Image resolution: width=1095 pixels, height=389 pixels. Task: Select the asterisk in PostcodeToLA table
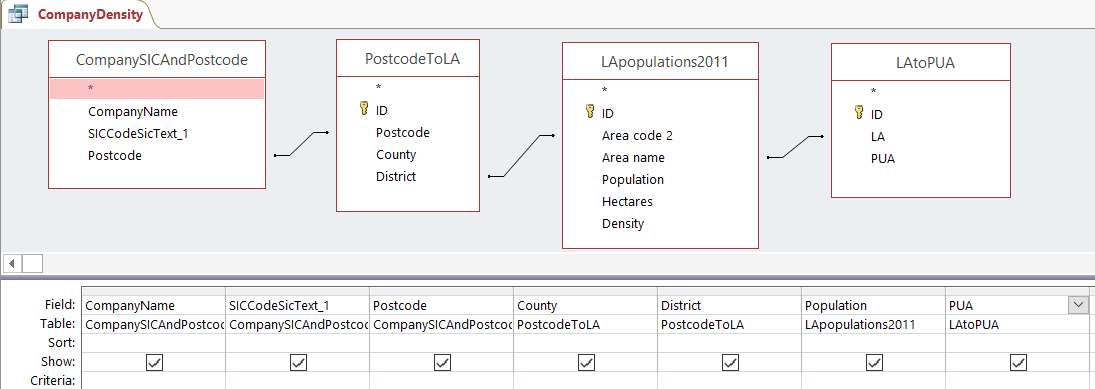379,87
